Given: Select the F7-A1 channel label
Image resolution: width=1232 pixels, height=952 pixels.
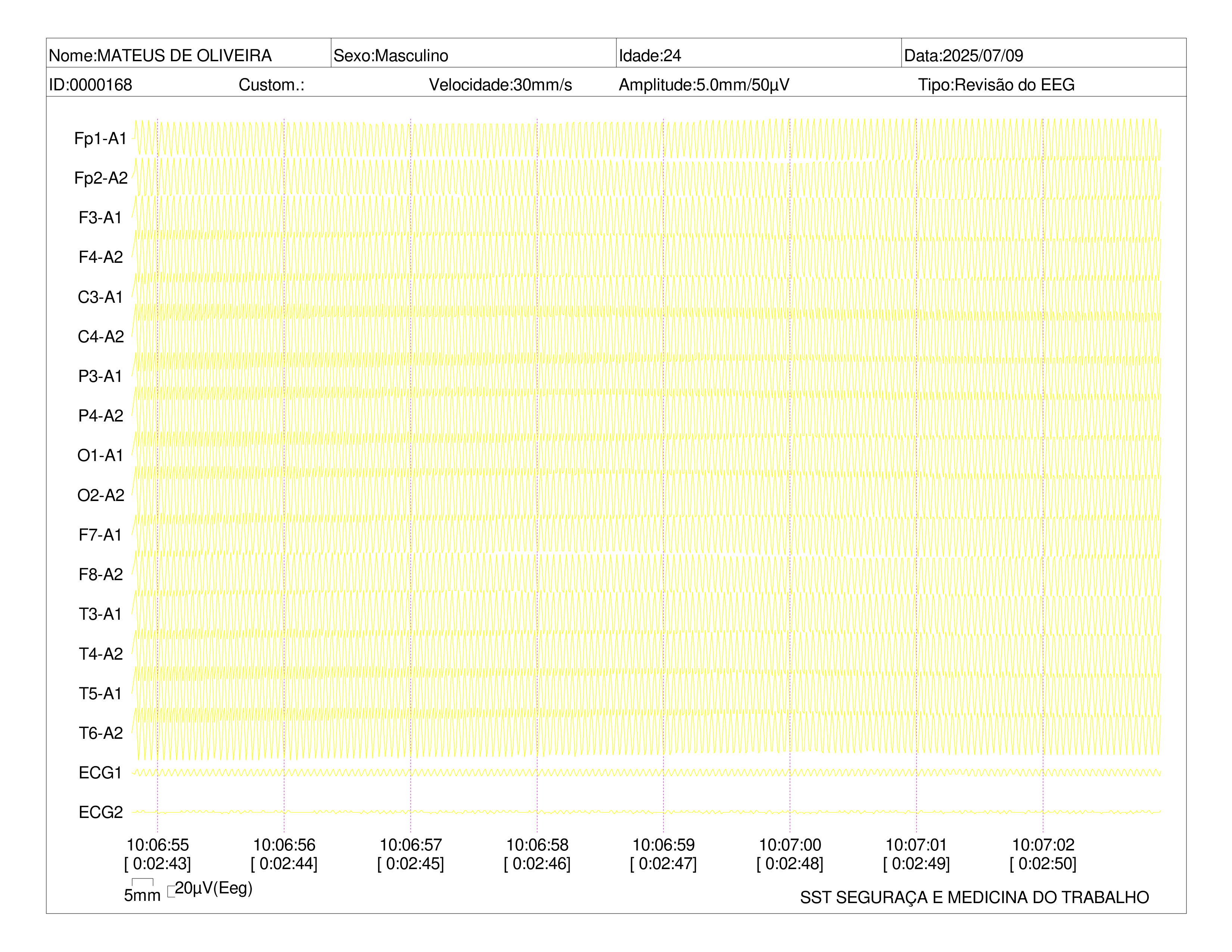Looking at the screenshot, I should pos(100,535).
